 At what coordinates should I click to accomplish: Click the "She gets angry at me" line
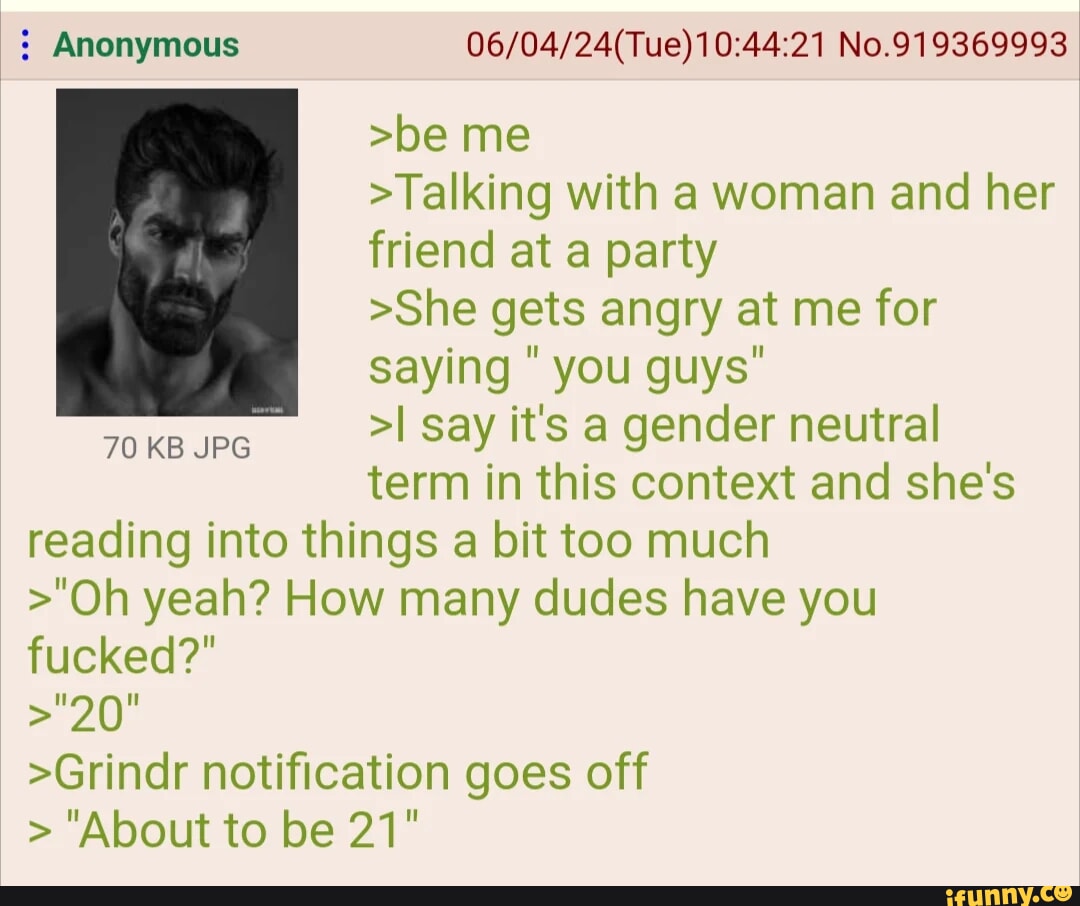pos(653,309)
